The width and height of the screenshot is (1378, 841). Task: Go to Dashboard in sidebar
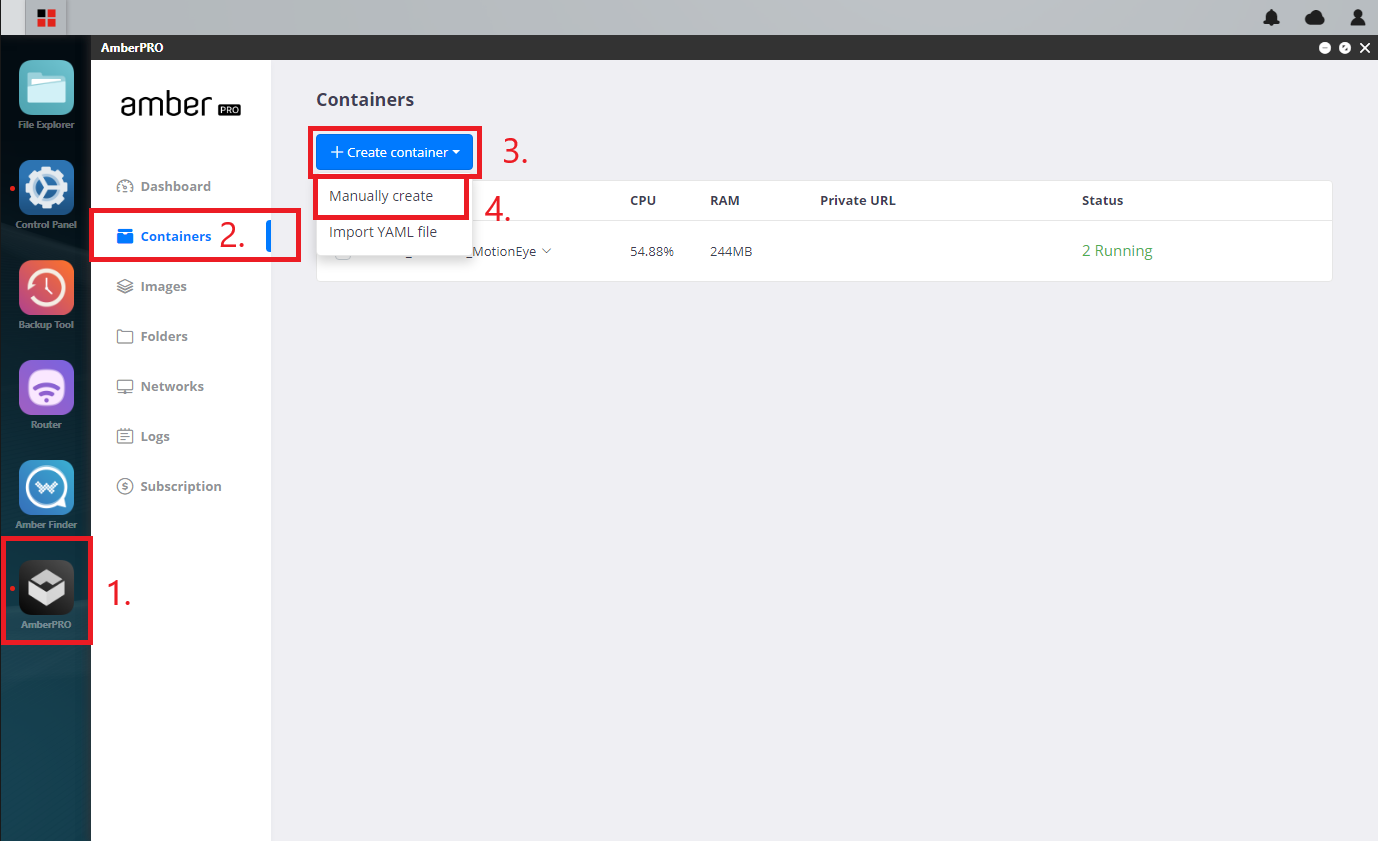[164, 186]
